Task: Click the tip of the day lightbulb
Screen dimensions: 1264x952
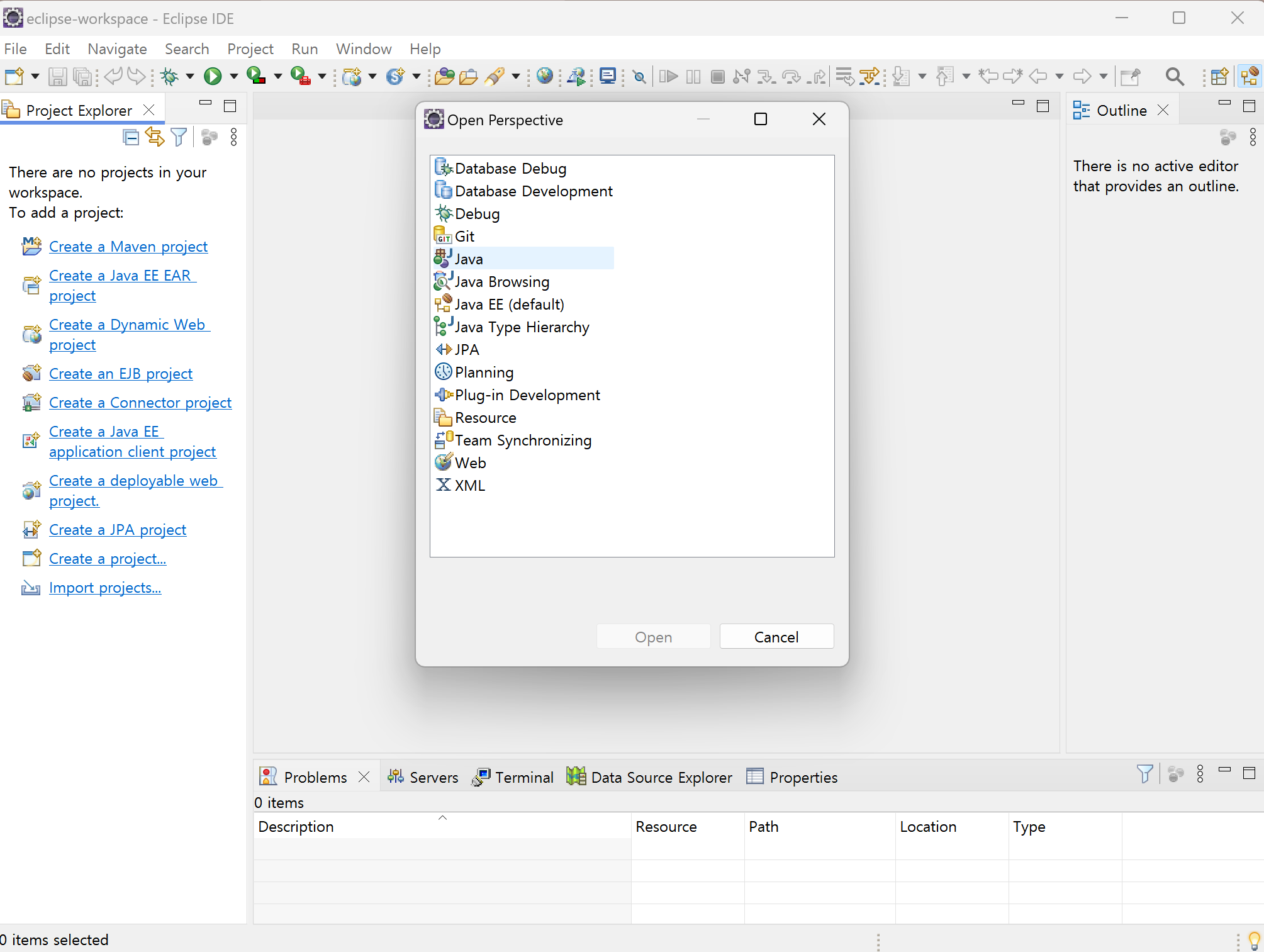Action: pyautogui.click(x=1254, y=941)
